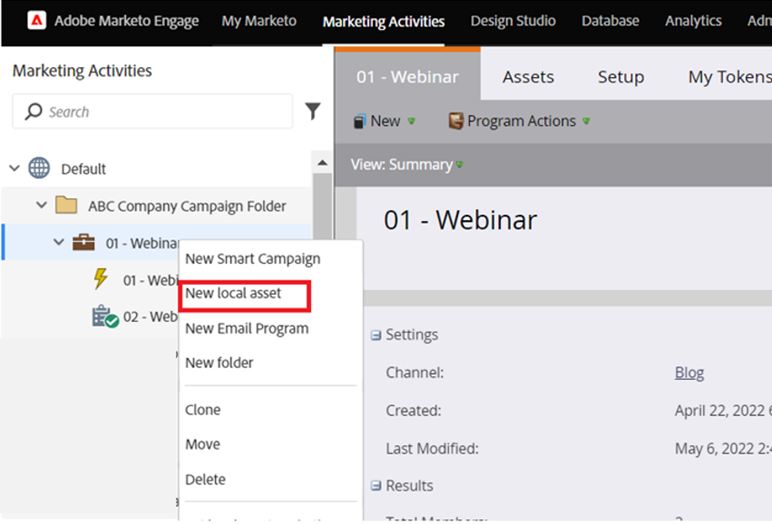Click the 01 - Webinar briefcase program icon
772x524 pixels.
click(x=84, y=242)
